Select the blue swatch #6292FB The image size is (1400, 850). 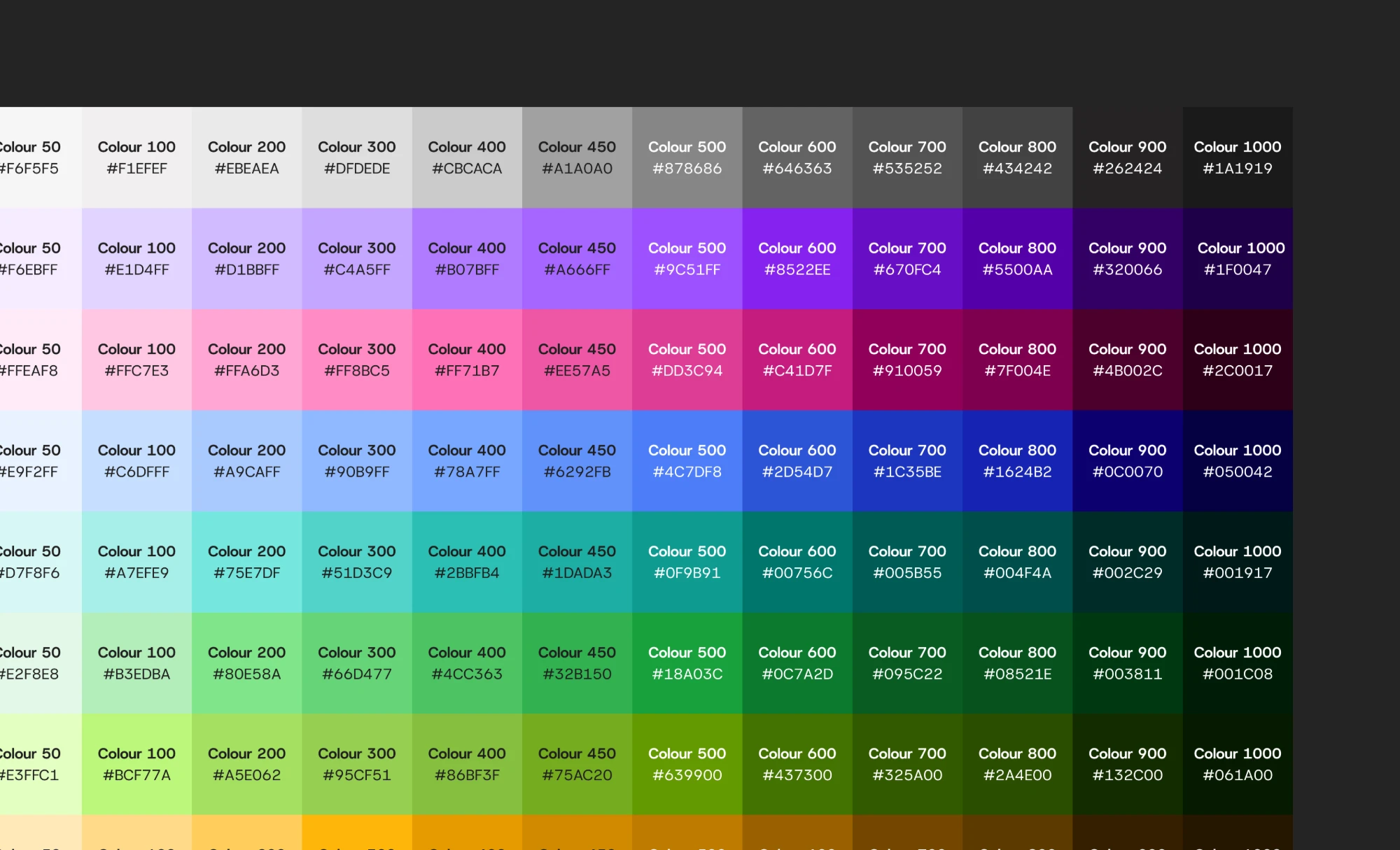pyautogui.click(x=577, y=461)
